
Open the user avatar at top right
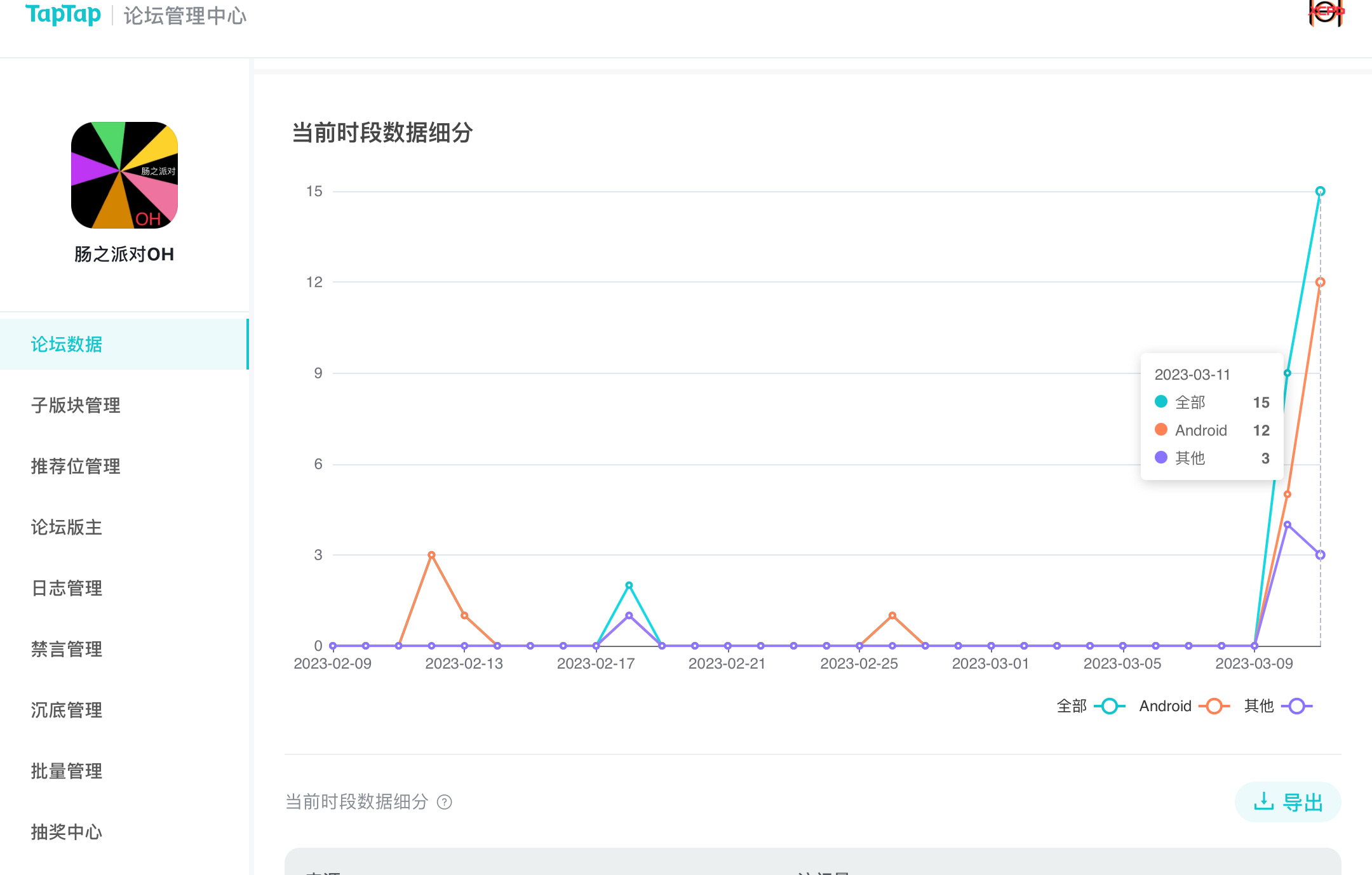[1326, 13]
